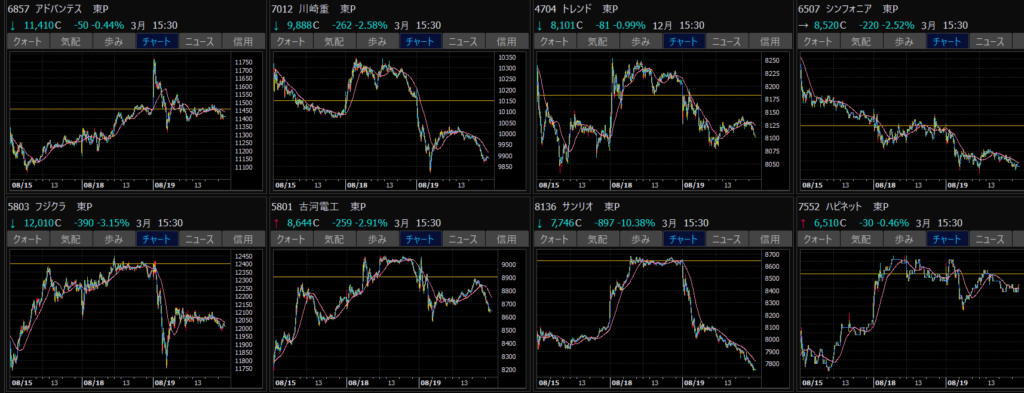This screenshot has width=1024, height=393.
Task: Open 歩み tab in 4704 トレンド panel
Action: click(x=641, y=41)
